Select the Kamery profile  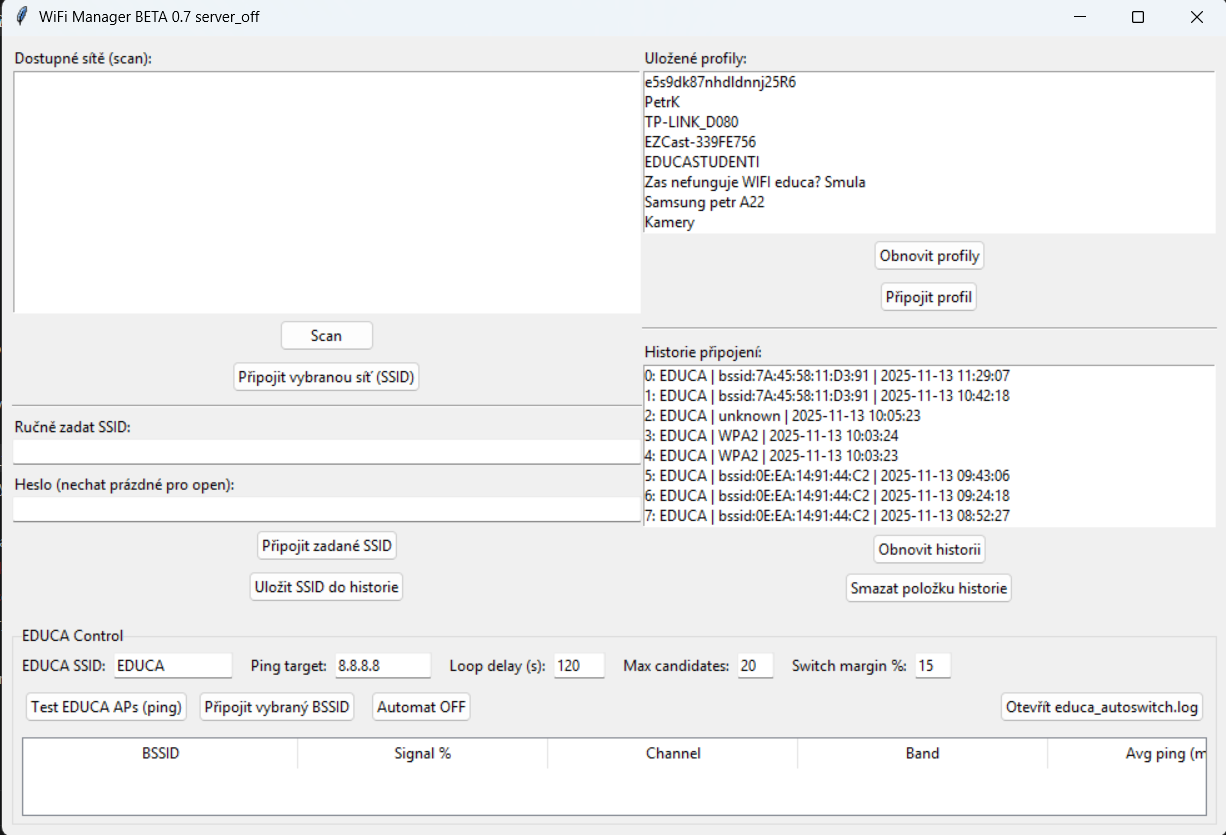[x=929, y=222]
